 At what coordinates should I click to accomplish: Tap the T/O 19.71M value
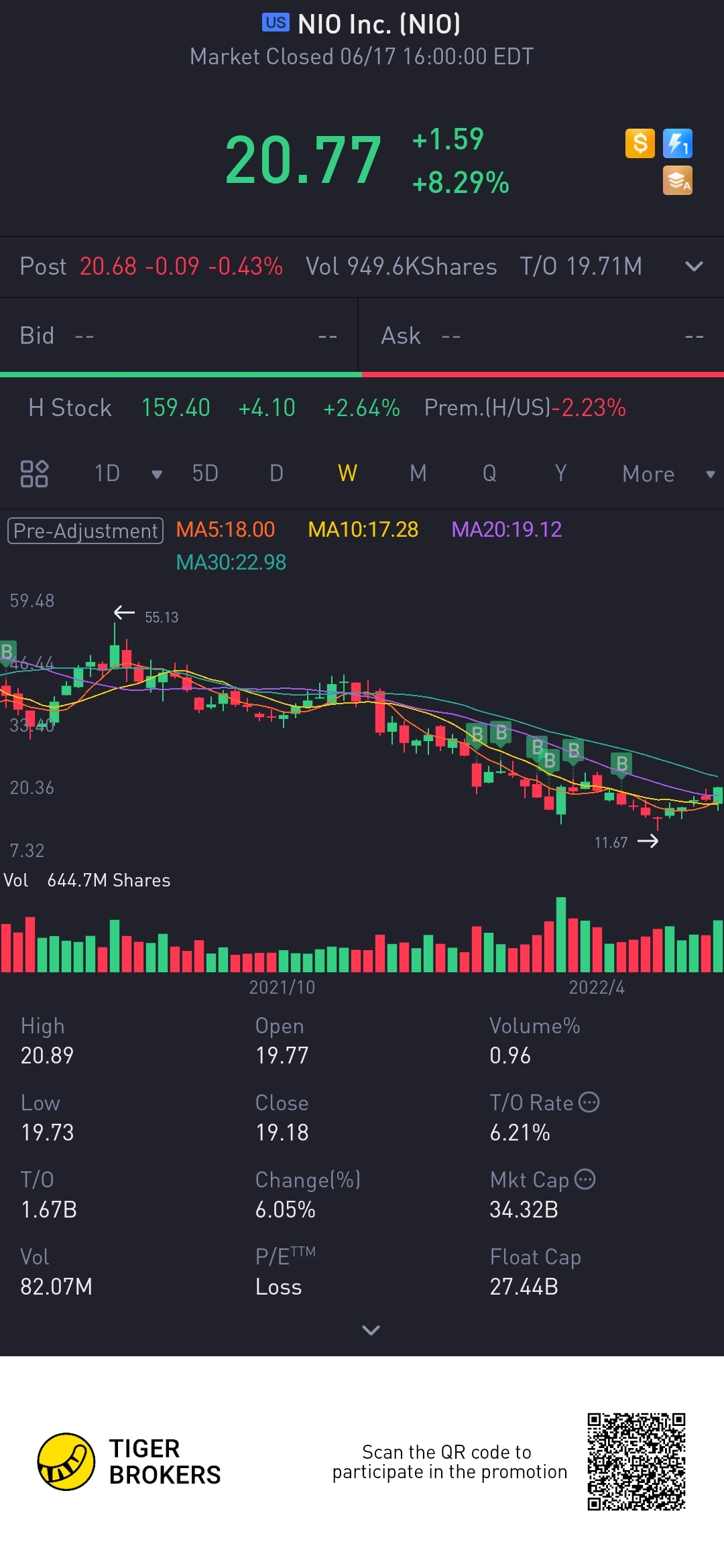(x=581, y=267)
